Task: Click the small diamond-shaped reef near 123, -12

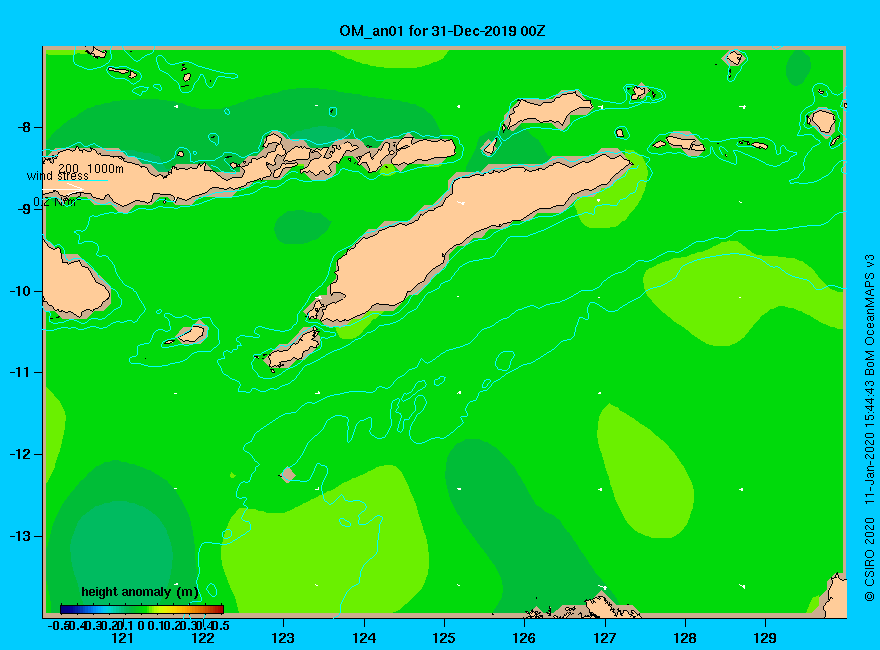Action: point(287,474)
